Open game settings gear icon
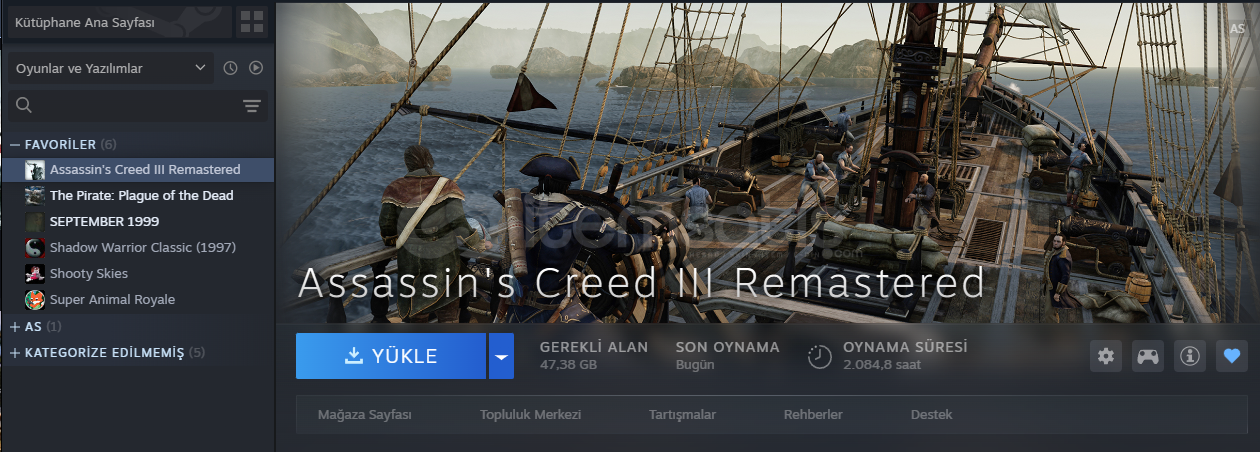The height and width of the screenshot is (452, 1260). [x=1105, y=356]
